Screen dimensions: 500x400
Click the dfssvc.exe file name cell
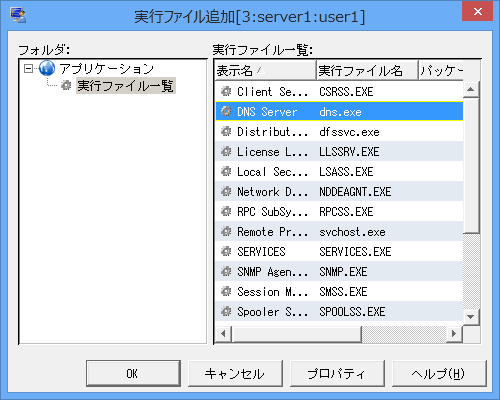(x=349, y=131)
